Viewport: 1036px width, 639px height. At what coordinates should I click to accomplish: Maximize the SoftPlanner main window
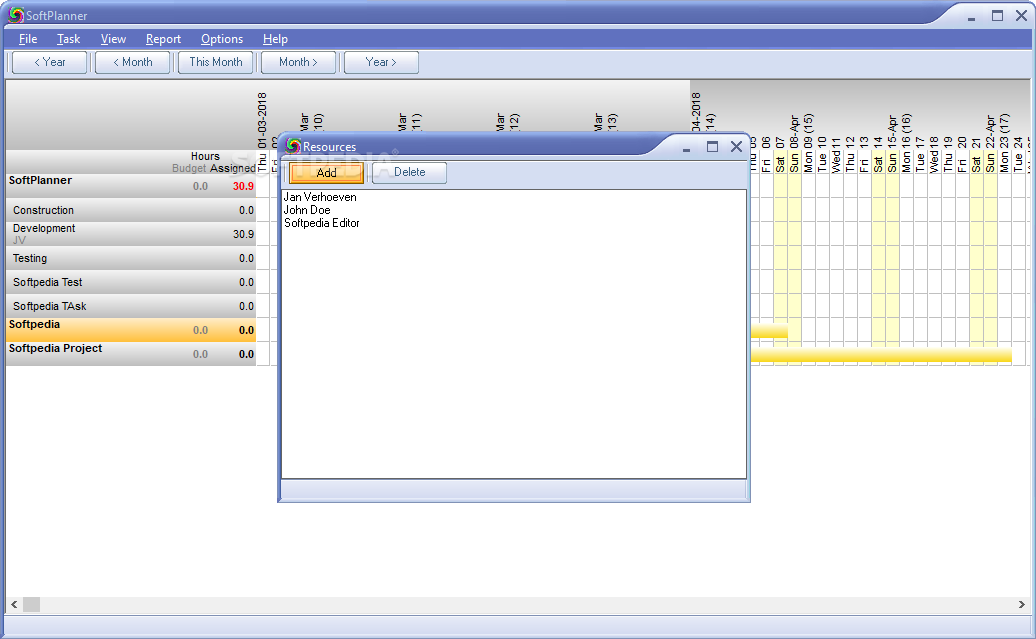(998, 16)
